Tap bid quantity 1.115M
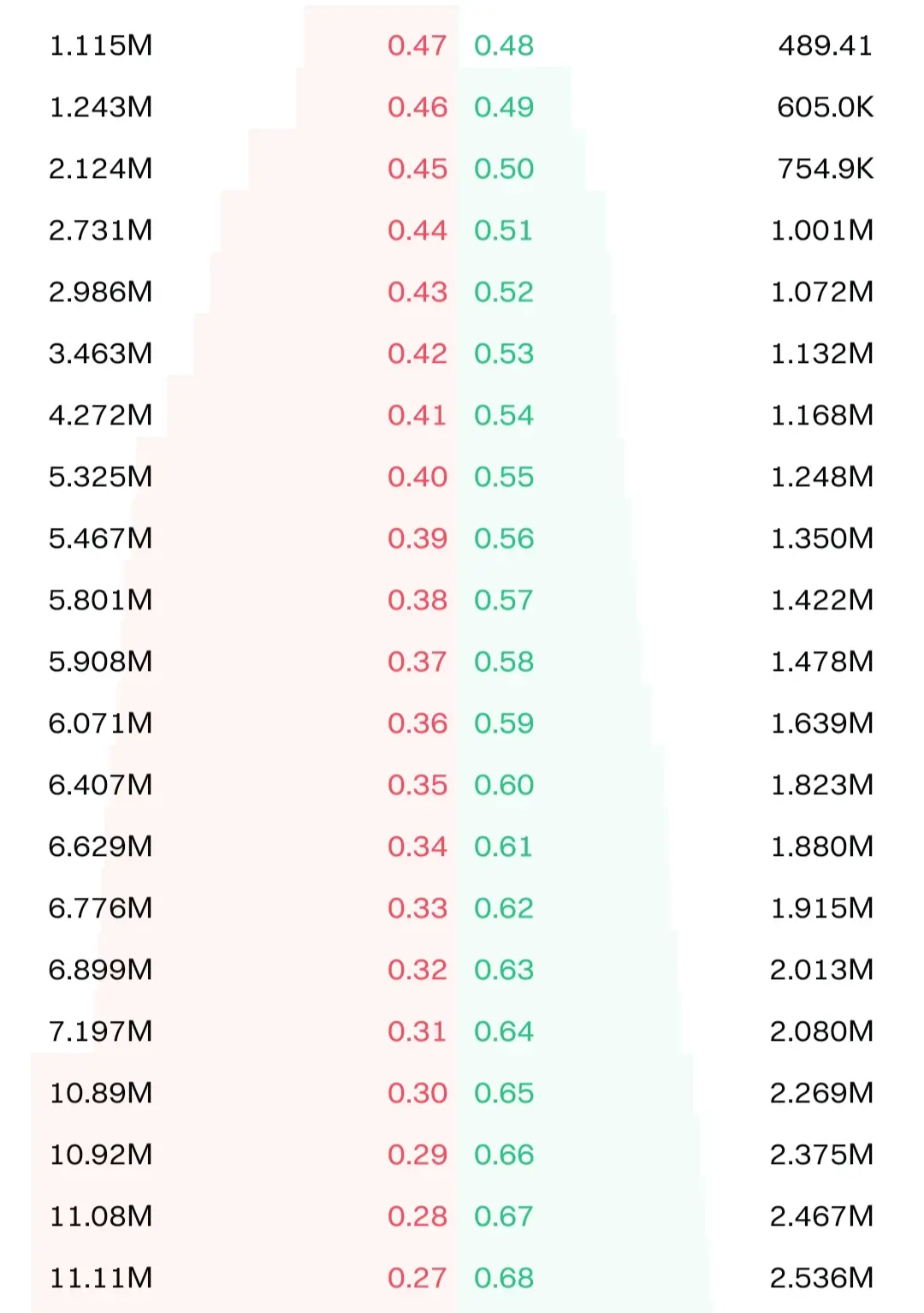Screen dimensions: 924x1313 [x=101, y=45]
